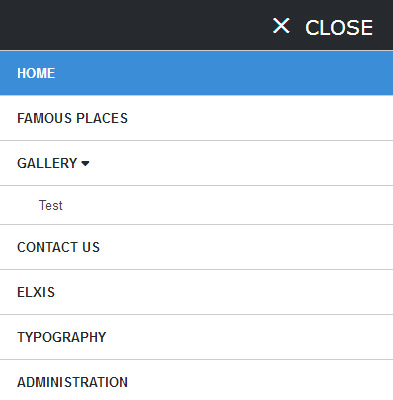Open the ADMINISTRATION link

tap(196, 382)
